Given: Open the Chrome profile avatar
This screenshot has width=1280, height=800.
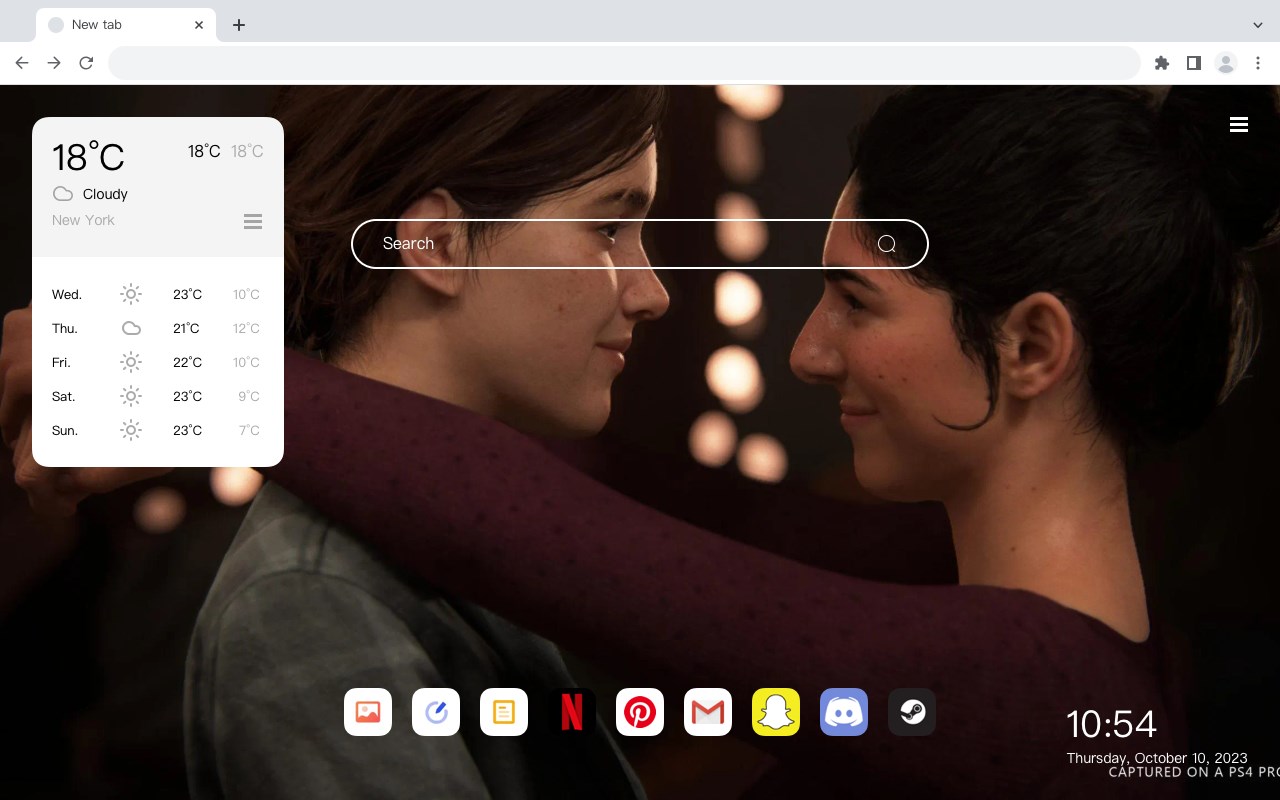Looking at the screenshot, I should [1226, 63].
